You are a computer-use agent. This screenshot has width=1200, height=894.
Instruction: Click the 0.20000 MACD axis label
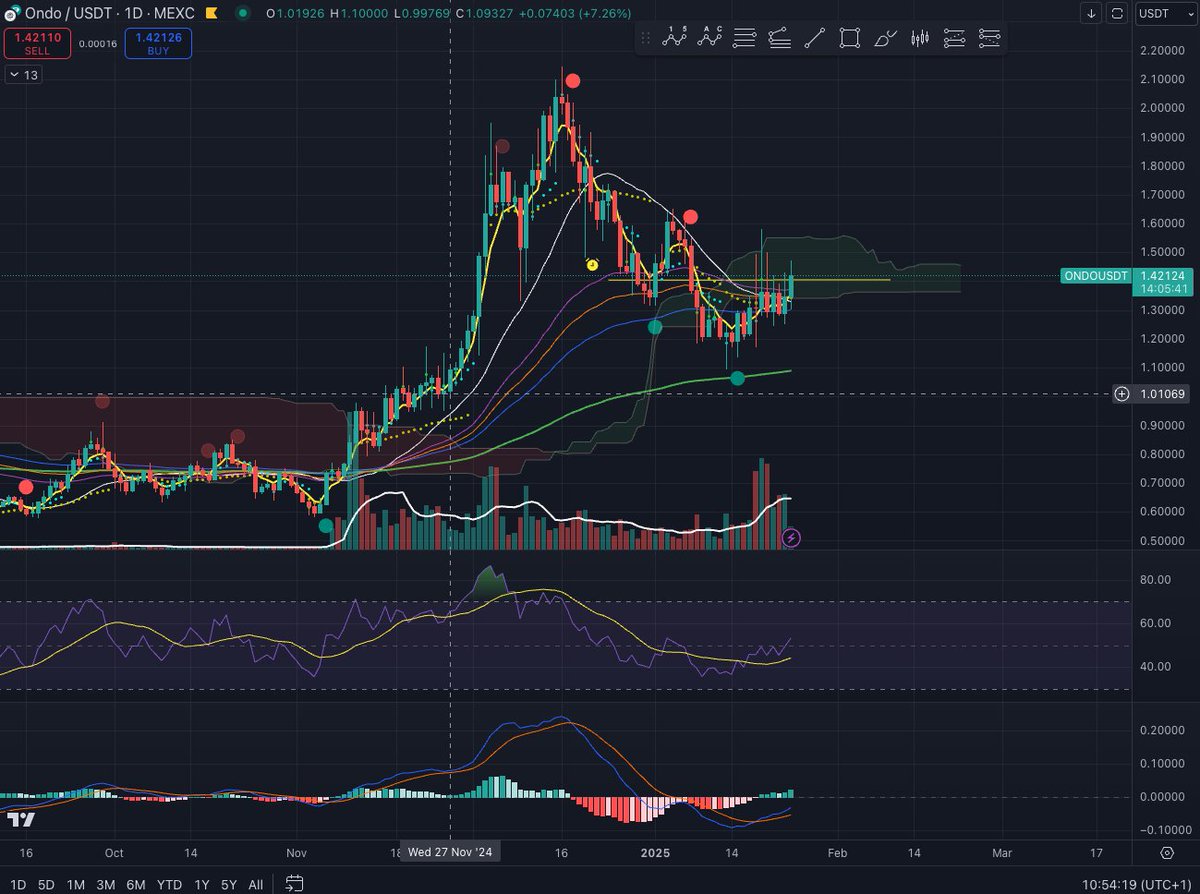tap(1161, 730)
